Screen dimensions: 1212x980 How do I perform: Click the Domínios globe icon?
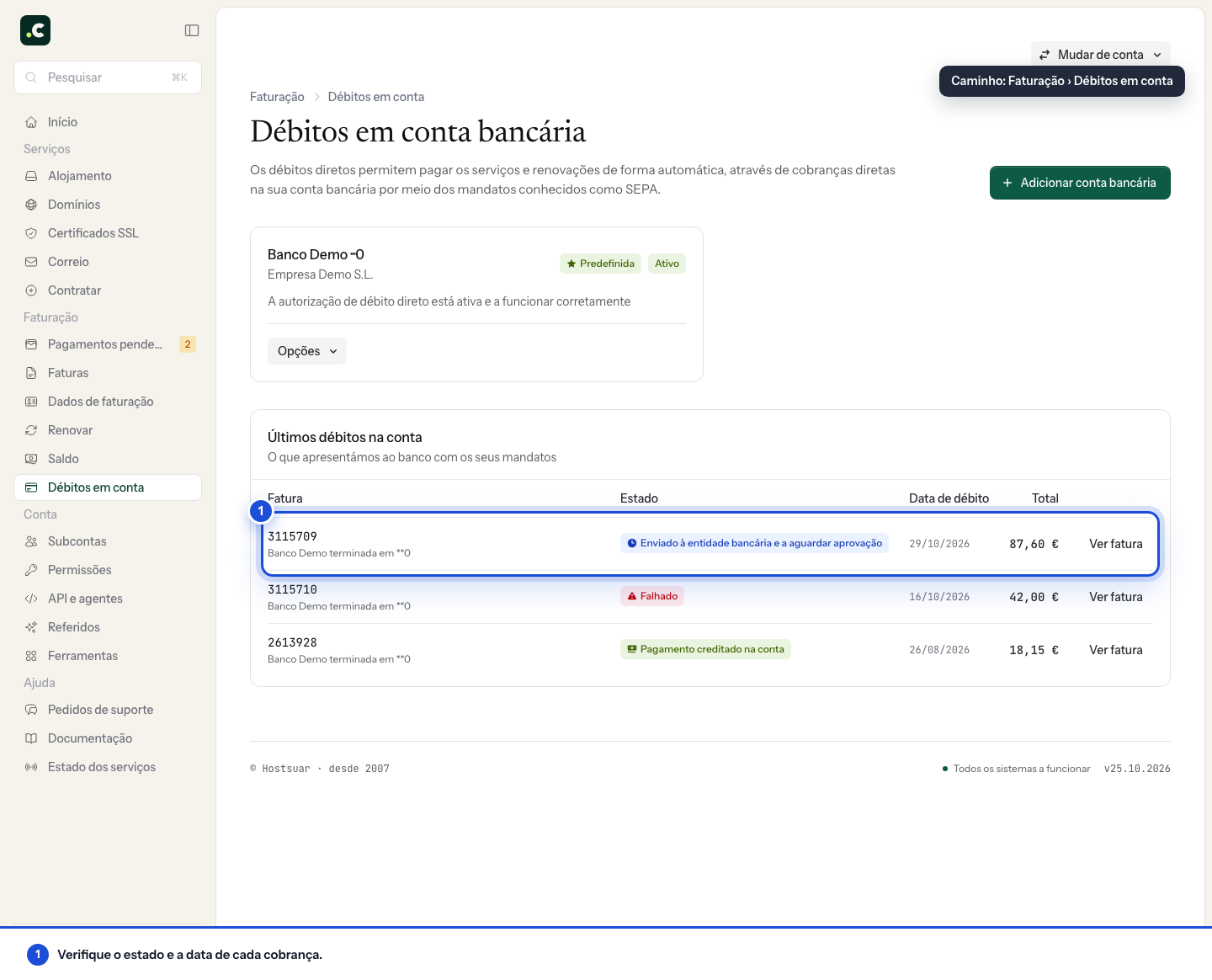31,205
